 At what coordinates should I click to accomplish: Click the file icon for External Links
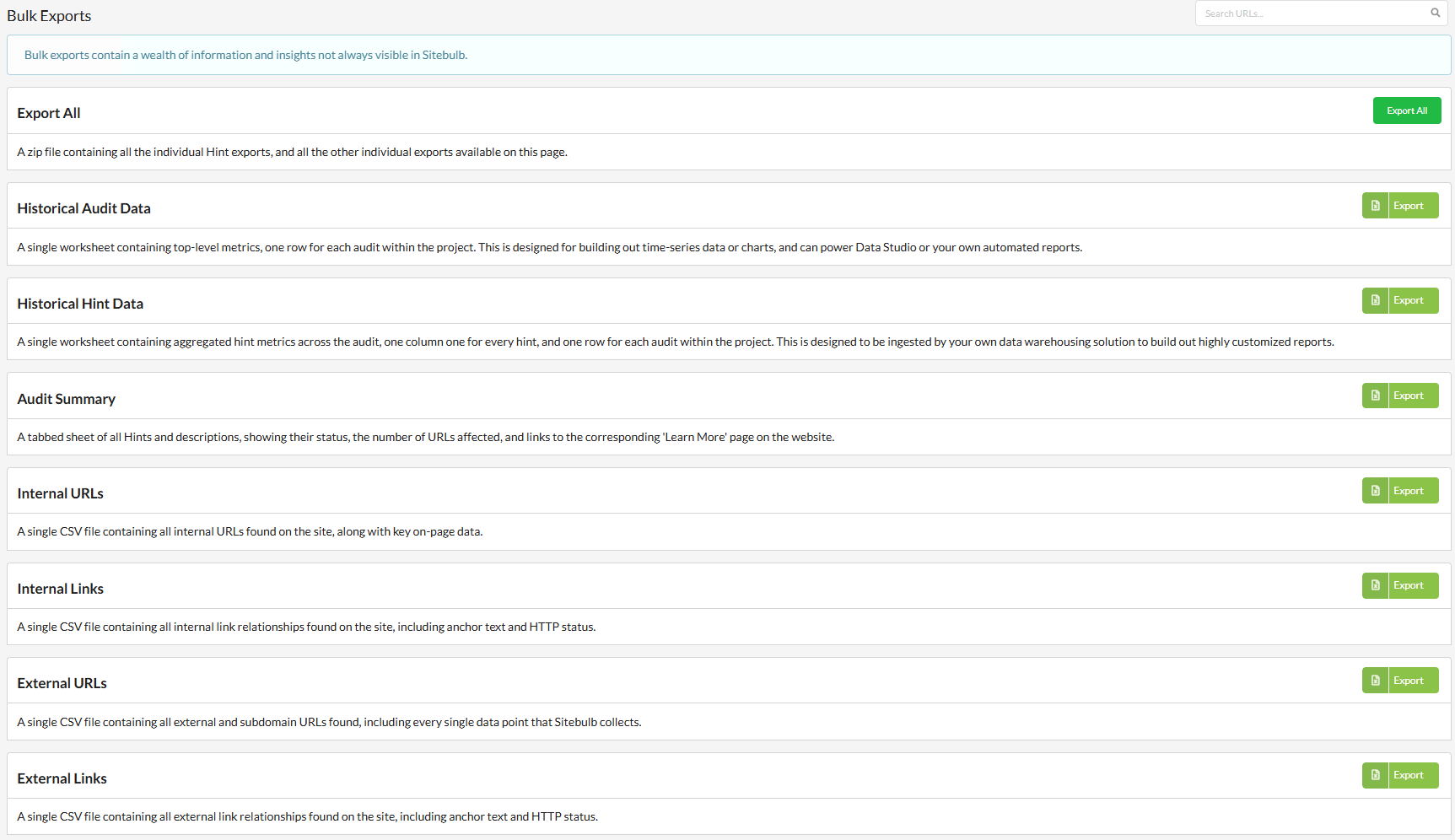pos(1375,775)
